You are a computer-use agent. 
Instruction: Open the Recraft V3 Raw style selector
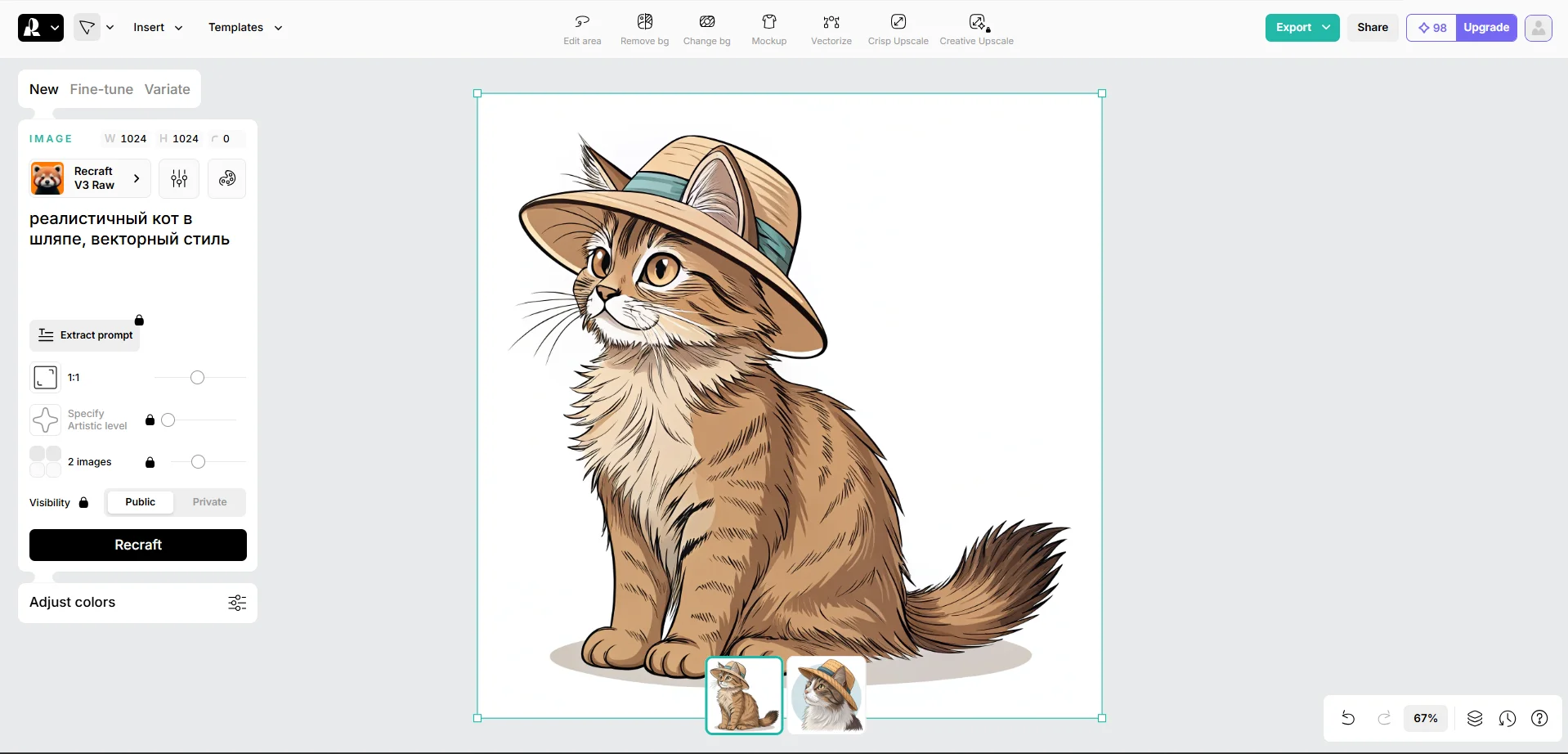(90, 178)
